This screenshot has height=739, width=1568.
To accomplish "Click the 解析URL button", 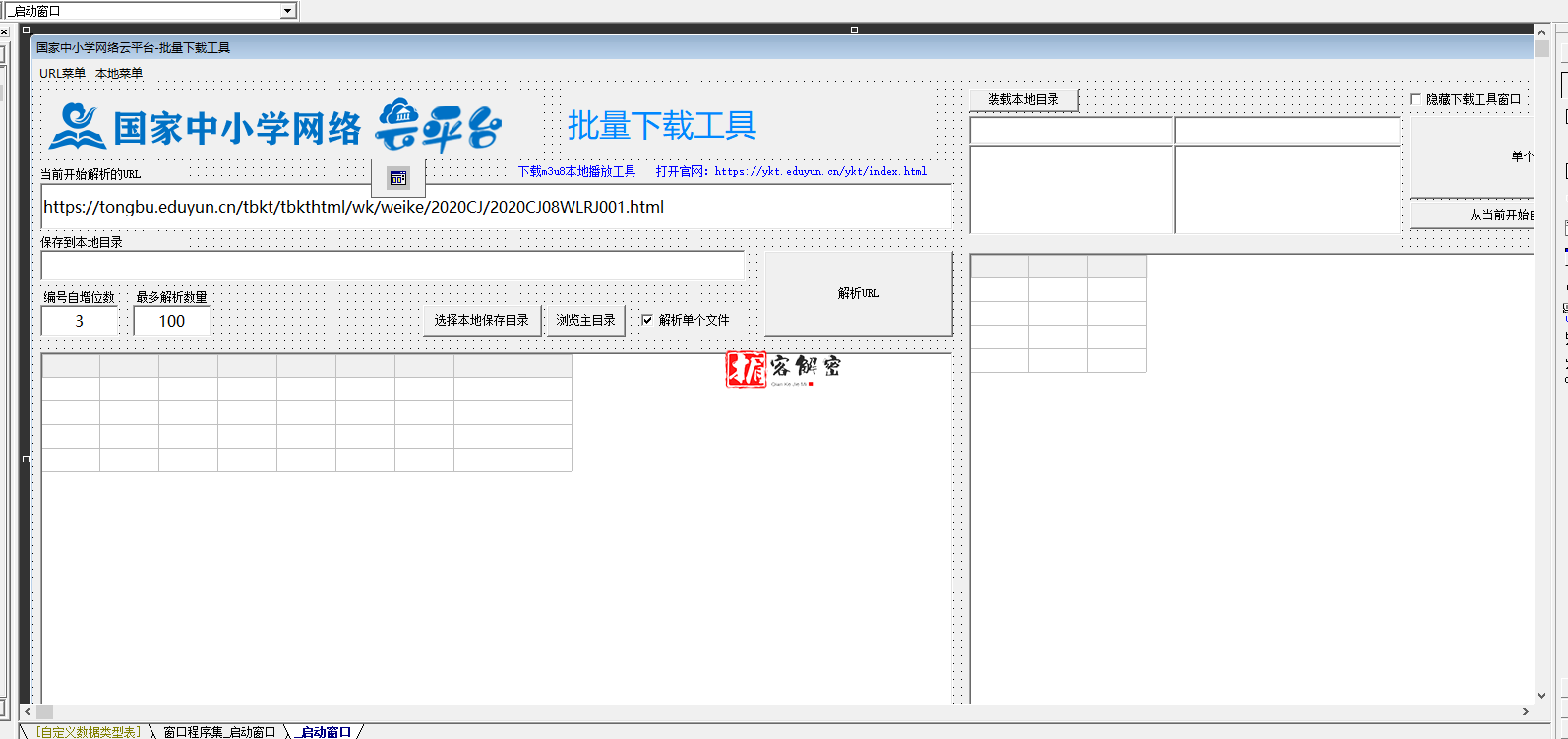I will 859,293.
